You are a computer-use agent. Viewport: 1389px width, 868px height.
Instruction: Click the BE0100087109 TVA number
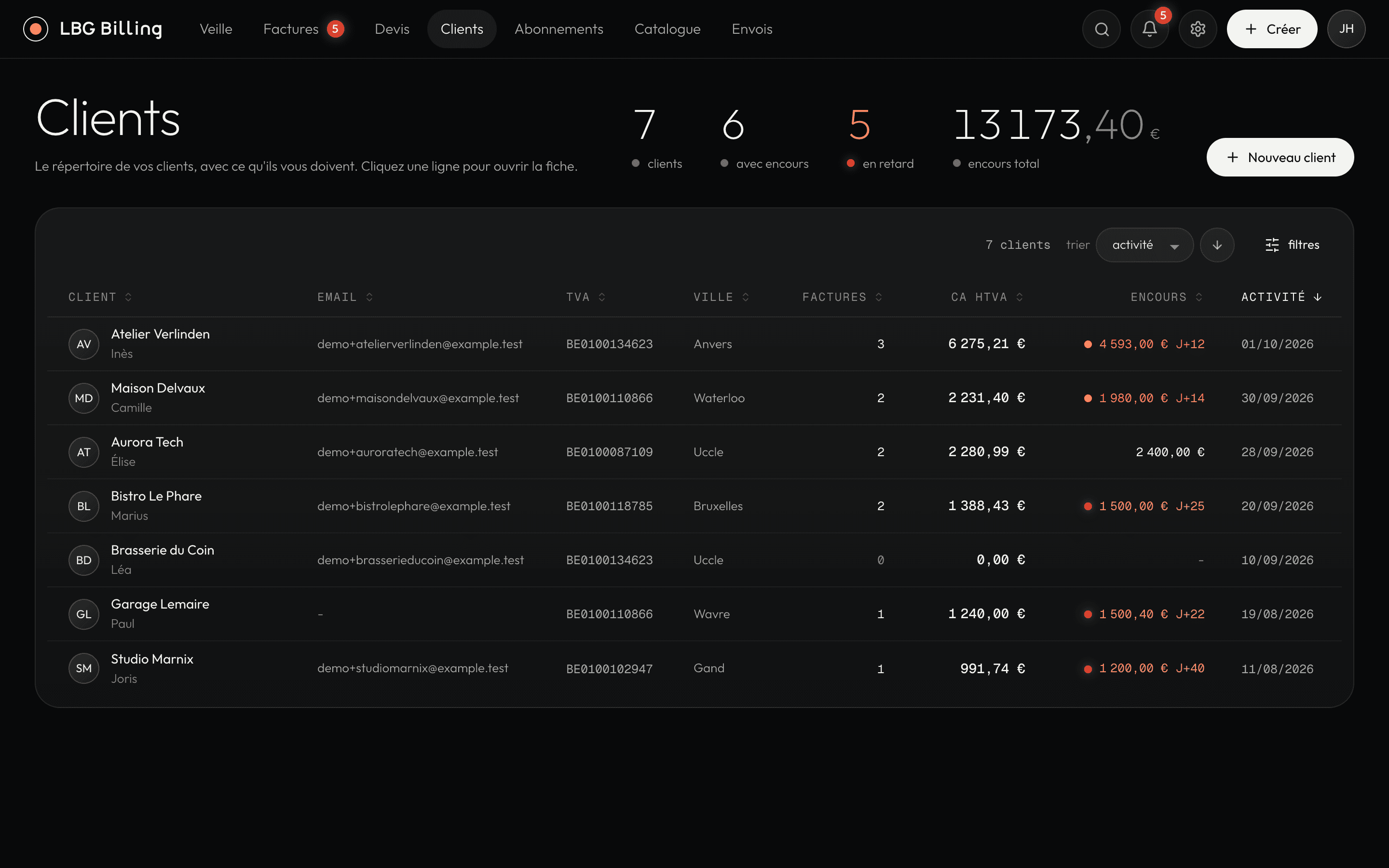pos(609,452)
